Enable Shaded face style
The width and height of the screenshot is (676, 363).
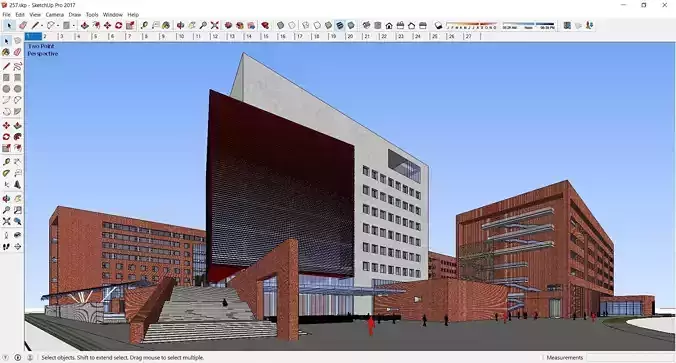pos(329,26)
